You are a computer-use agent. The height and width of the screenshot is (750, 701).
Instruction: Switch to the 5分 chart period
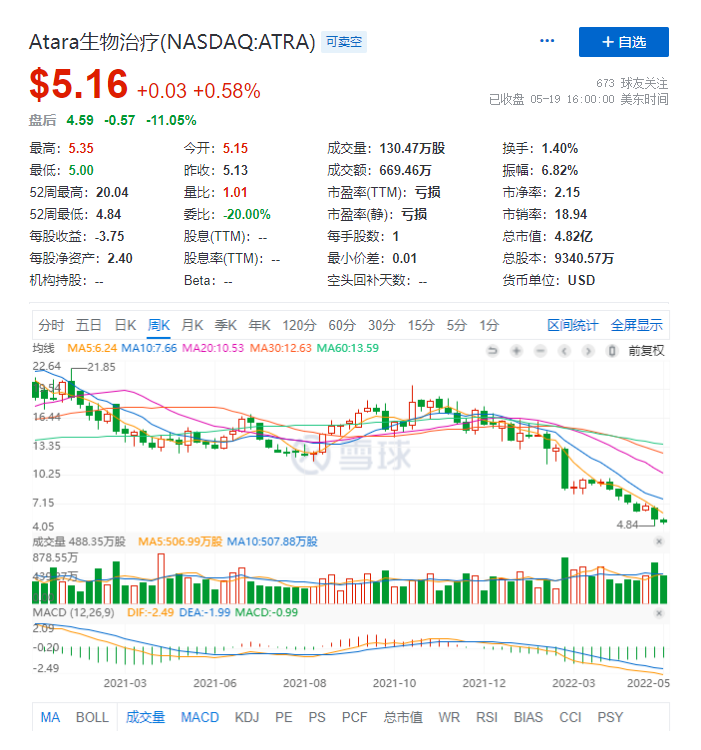tap(457, 325)
